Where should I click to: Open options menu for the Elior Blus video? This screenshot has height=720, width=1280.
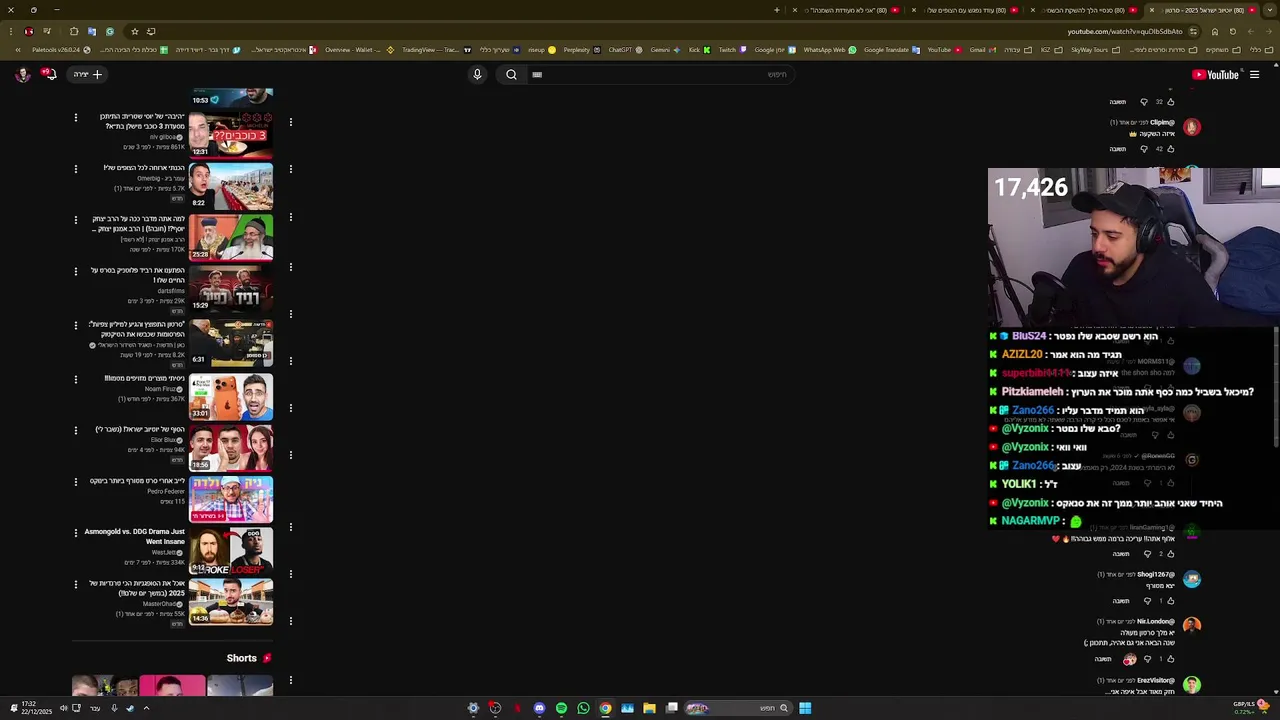pos(75,430)
